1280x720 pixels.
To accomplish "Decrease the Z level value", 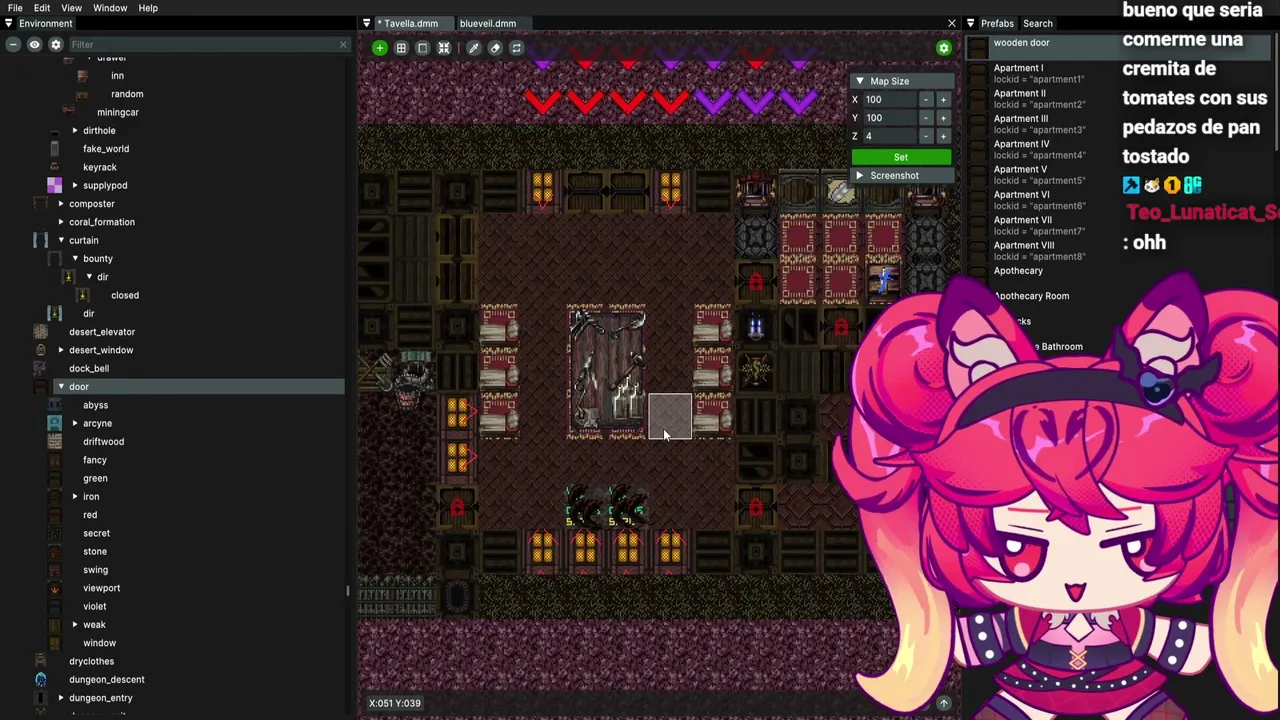I will point(926,136).
